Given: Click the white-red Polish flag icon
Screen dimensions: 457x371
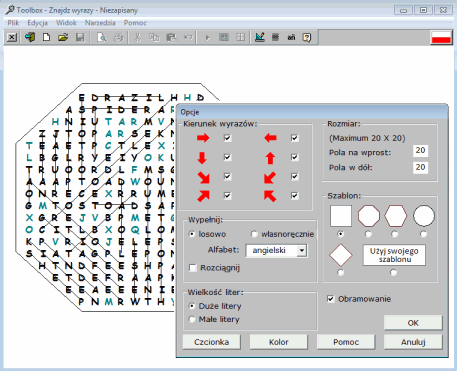Looking at the screenshot, I should [x=441, y=37].
